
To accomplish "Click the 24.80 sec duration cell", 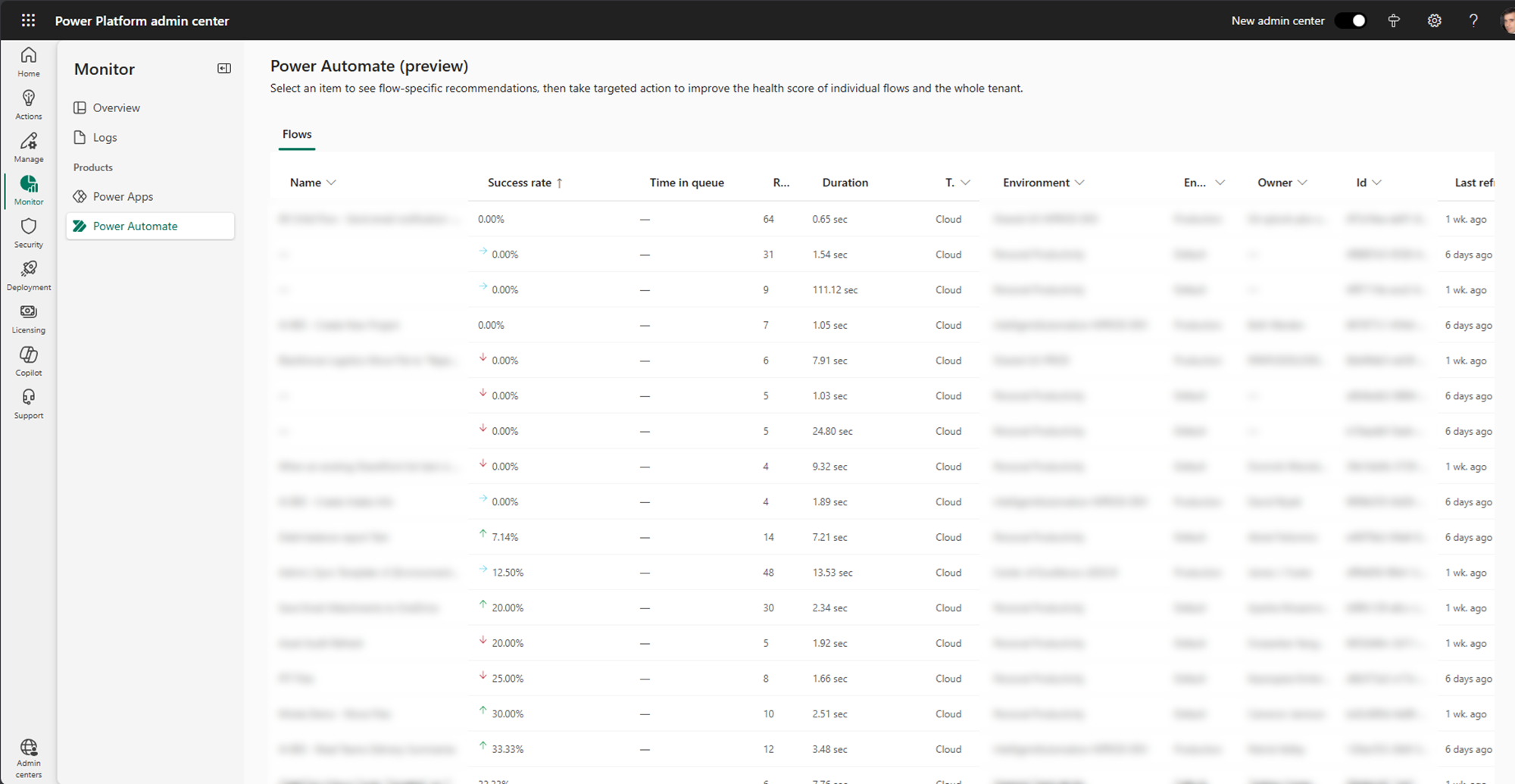I will (x=832, y=431).
